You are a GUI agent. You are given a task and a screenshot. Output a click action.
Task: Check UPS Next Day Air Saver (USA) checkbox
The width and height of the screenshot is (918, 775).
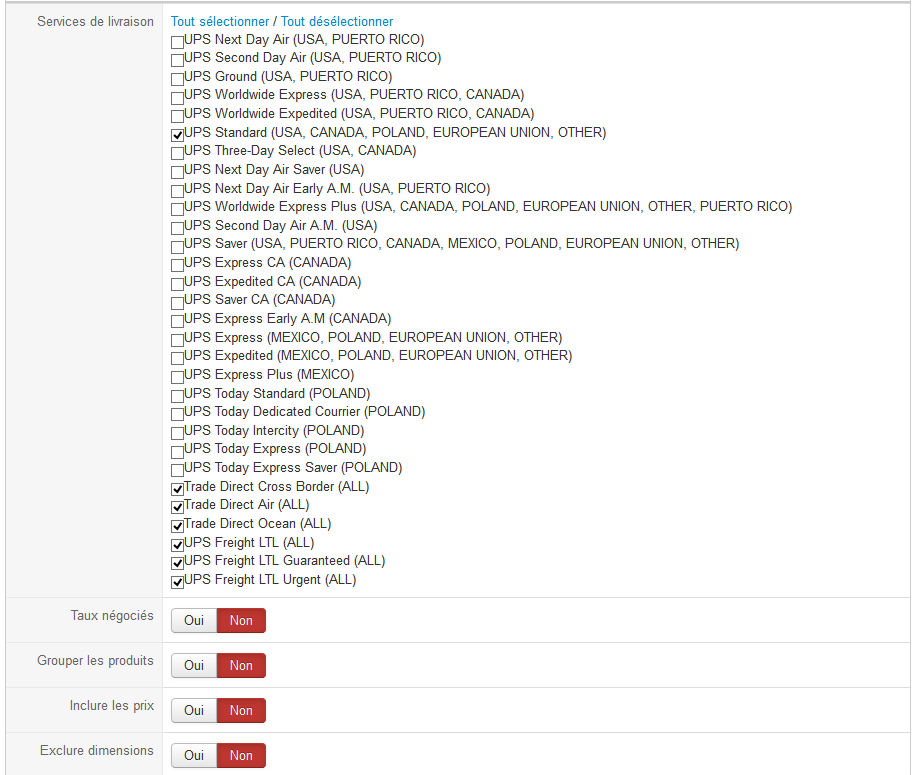click(177, 172)
